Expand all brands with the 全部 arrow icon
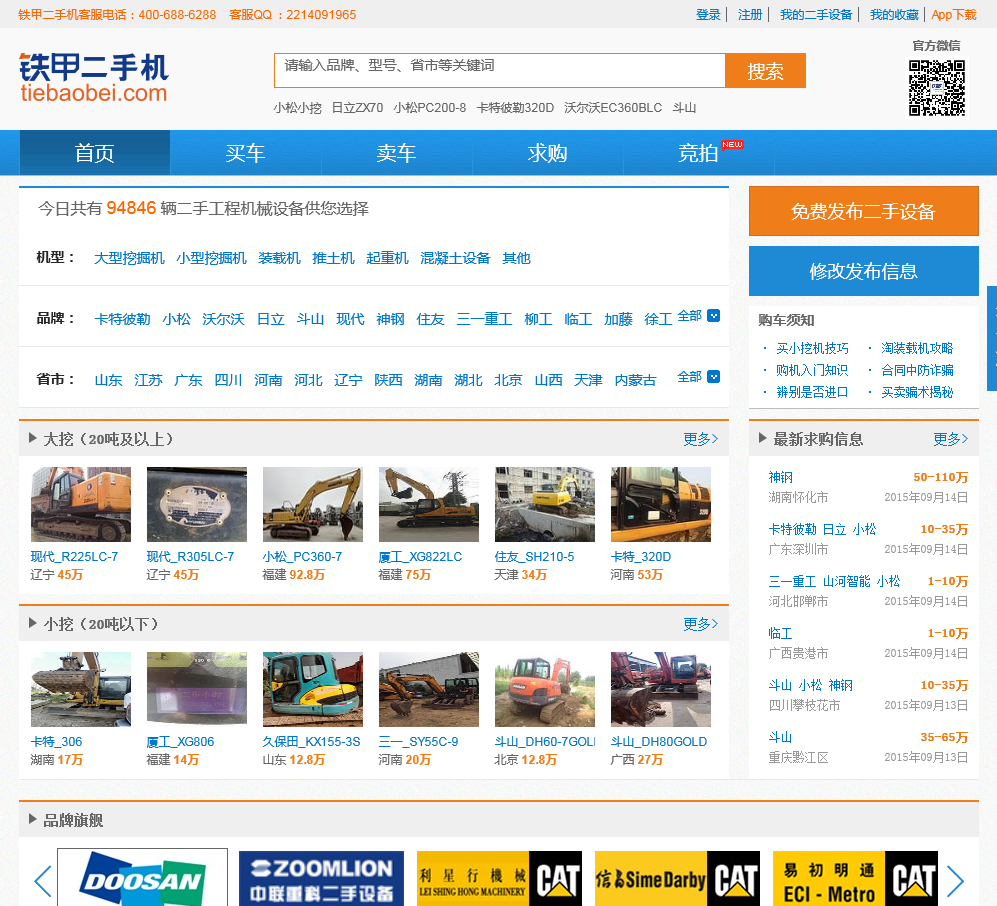Viewport: 997px width, 906px height. pyautogui.click(x=713, y=316)
